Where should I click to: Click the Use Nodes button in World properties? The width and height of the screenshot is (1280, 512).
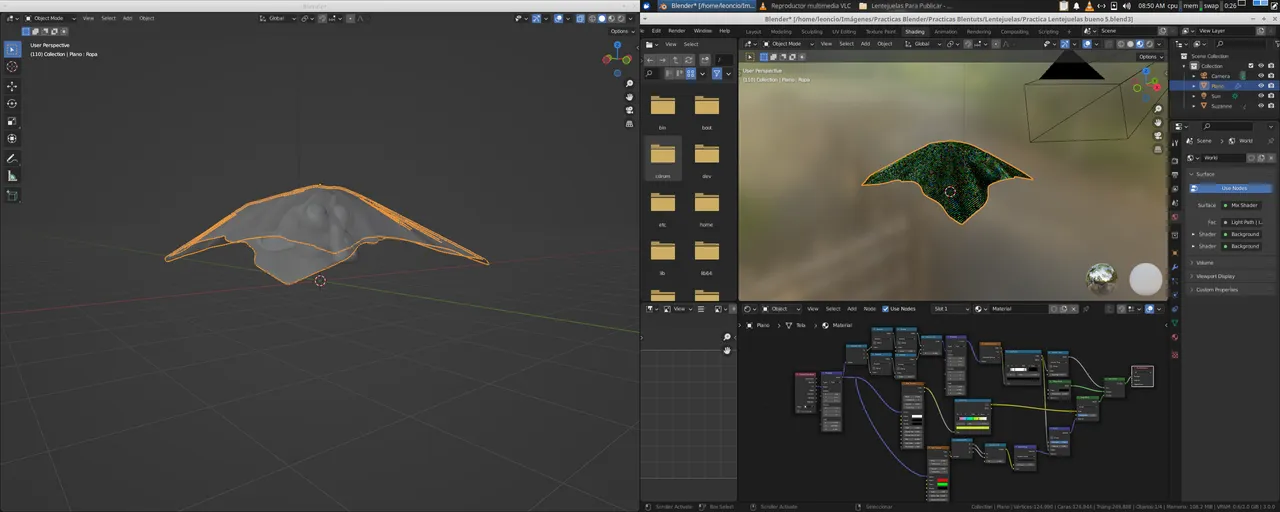pos(1232,188)
